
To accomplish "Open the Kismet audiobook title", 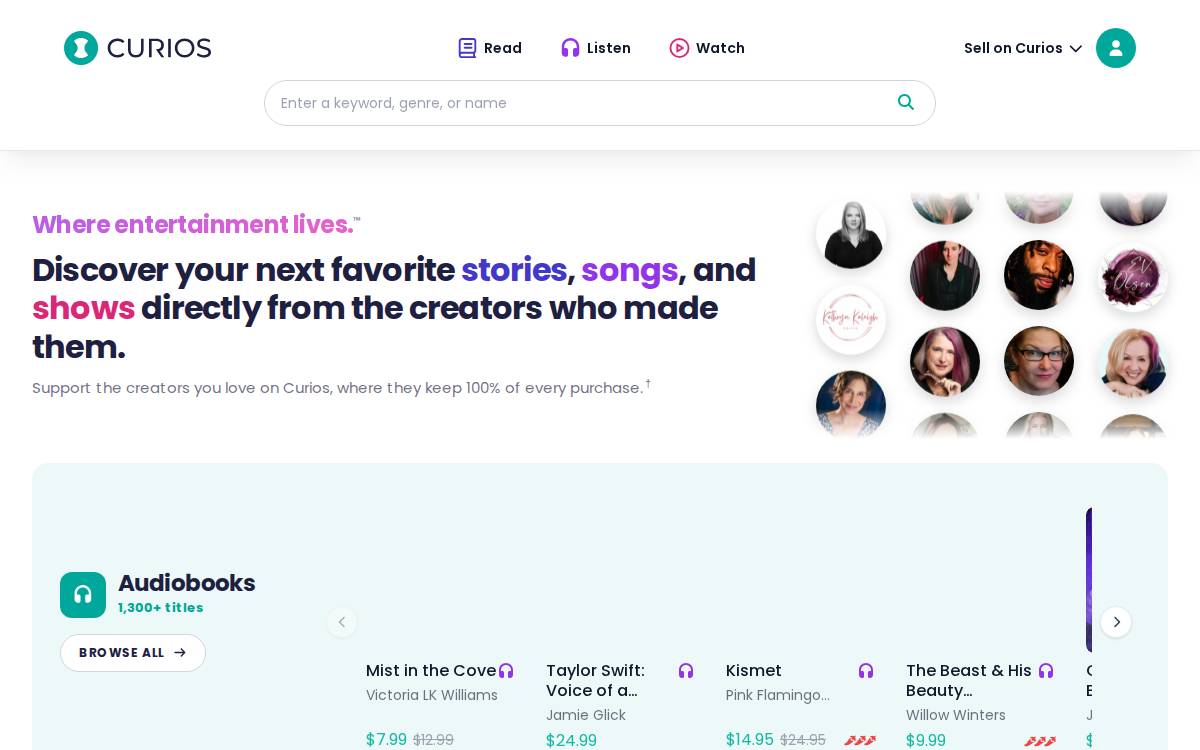I will (754, 671).
